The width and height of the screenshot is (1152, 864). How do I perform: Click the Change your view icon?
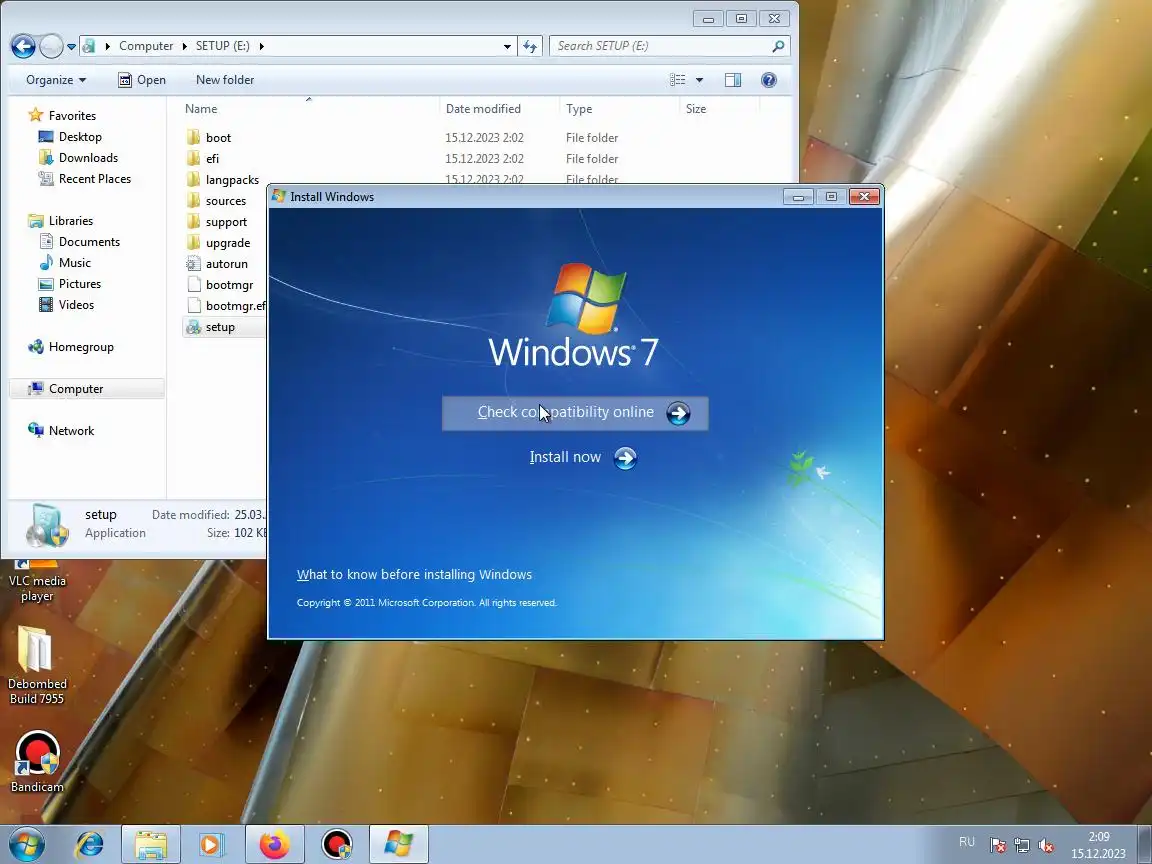click(677, 79)
